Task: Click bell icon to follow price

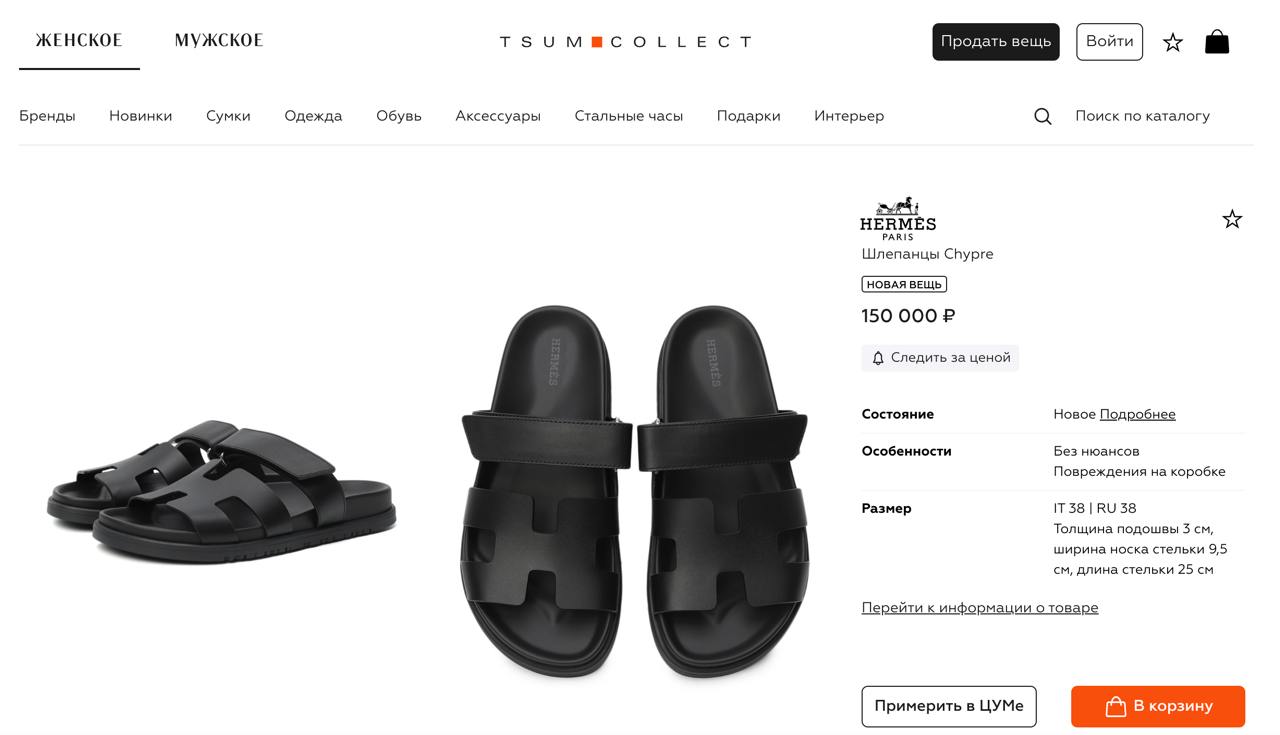Action: pyautogui.click(x=878, y=358)
